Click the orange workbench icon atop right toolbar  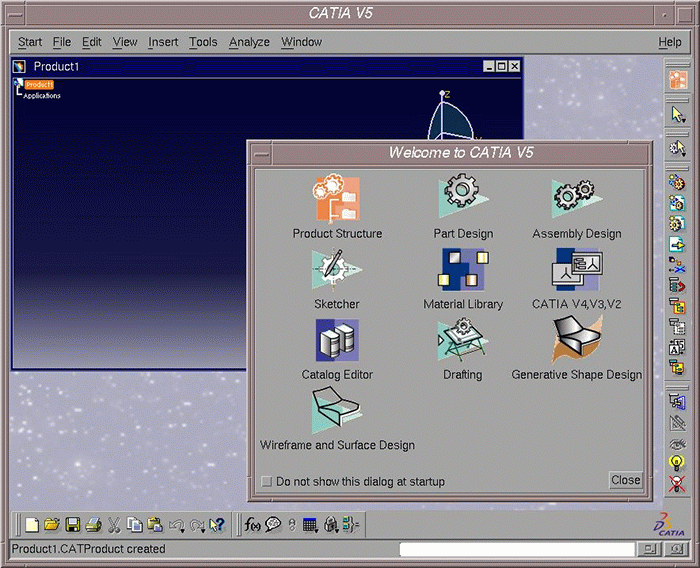point(678,81)
